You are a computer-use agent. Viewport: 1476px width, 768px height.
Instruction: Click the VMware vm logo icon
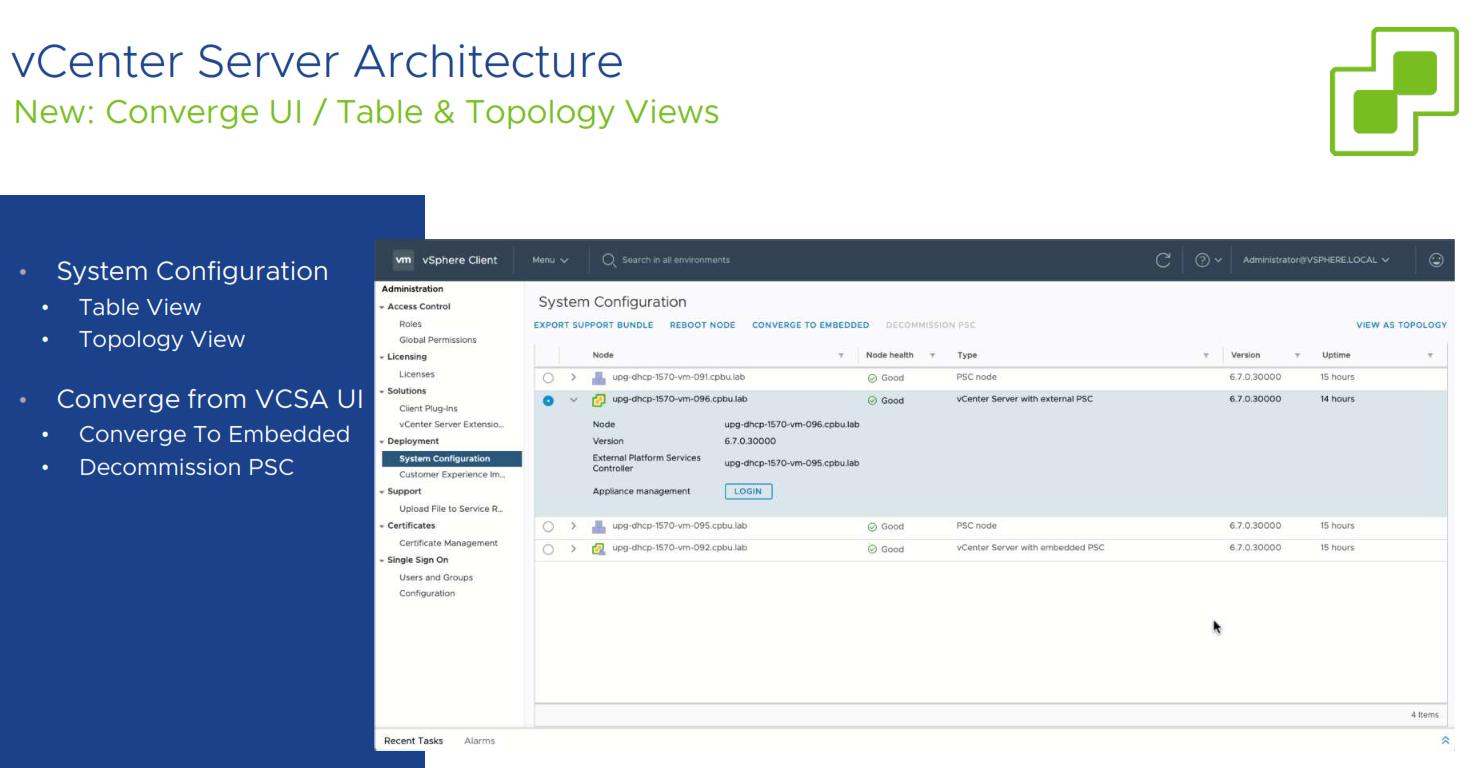pos(403,260)
